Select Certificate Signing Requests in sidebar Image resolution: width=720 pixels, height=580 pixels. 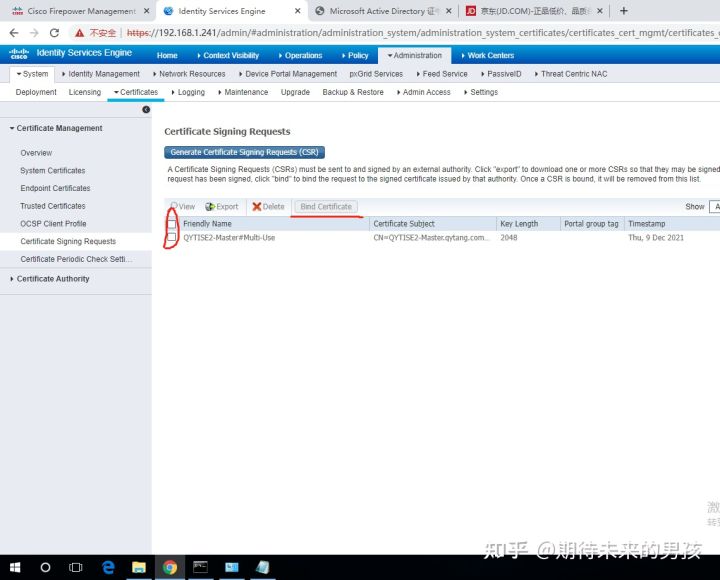click(x=68, y=242)
